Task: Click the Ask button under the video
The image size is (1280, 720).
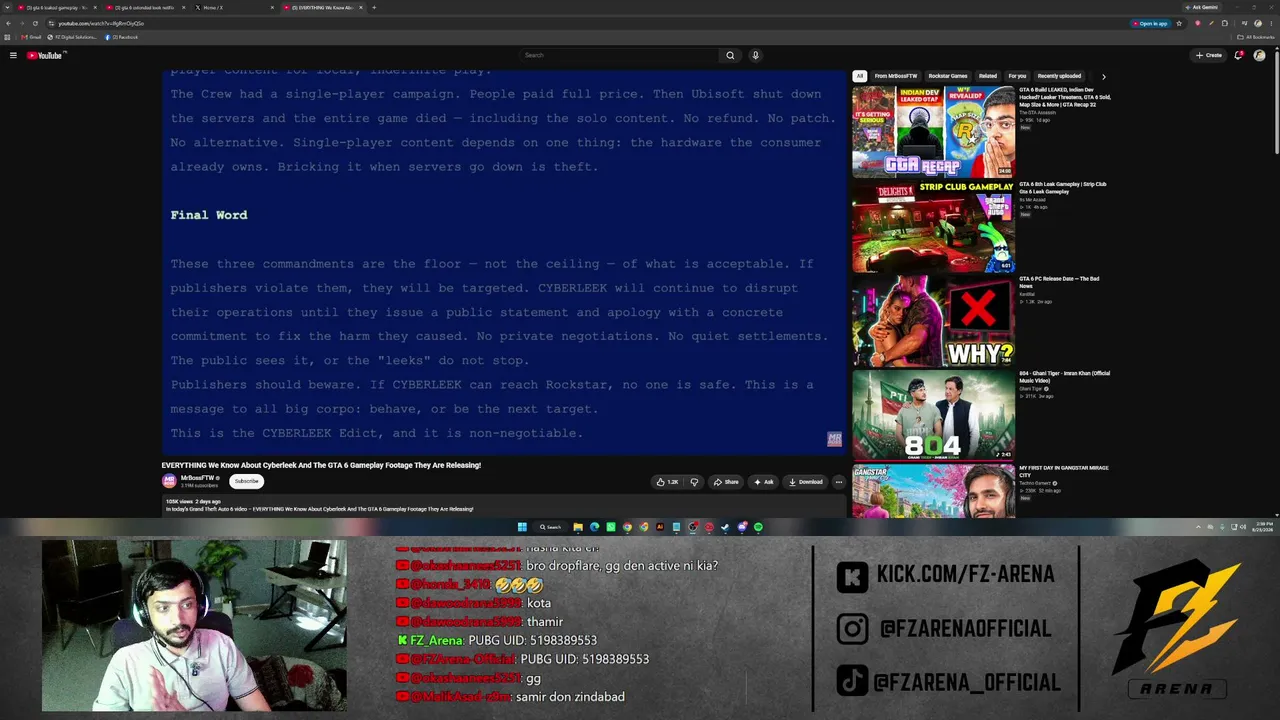Action: (x=764, y=482)
